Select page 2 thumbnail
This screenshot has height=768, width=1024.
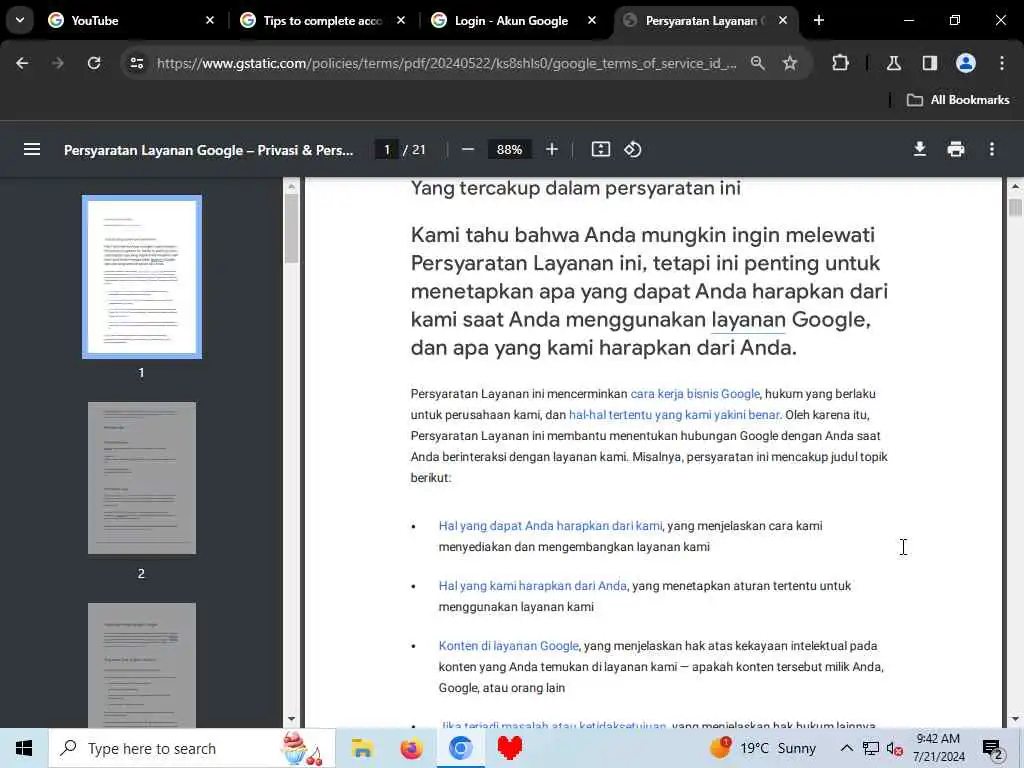(142, 478)
